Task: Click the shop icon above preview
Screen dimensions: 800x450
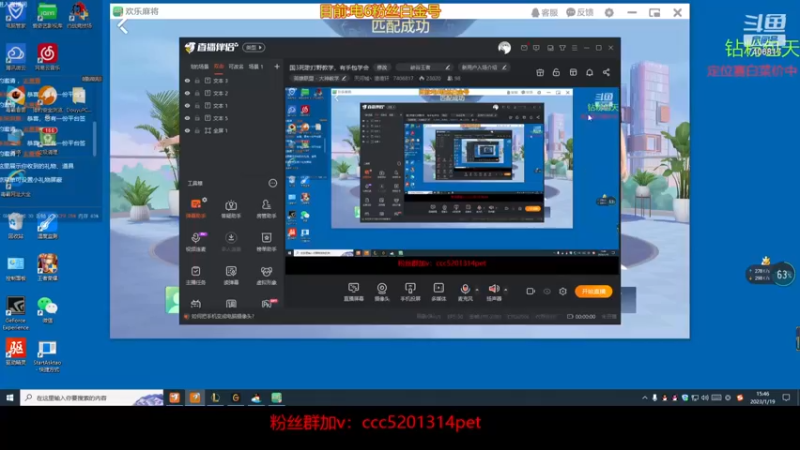Action: 573,72
